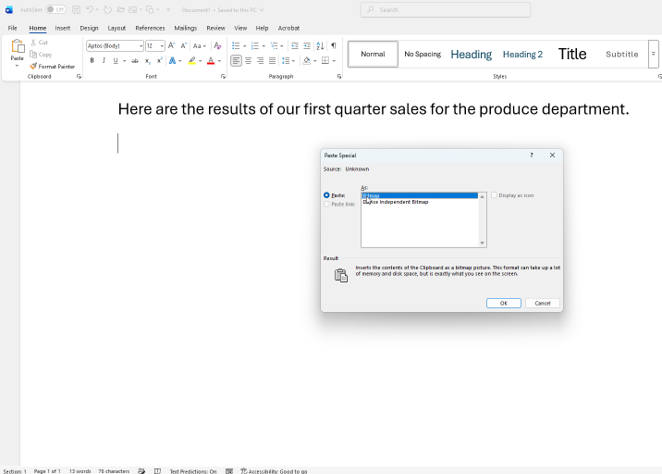Image resolution: width=662 pixels, height=474 pixels.
Task: Click the As list scrollbar down arrow
Action: 482,243
